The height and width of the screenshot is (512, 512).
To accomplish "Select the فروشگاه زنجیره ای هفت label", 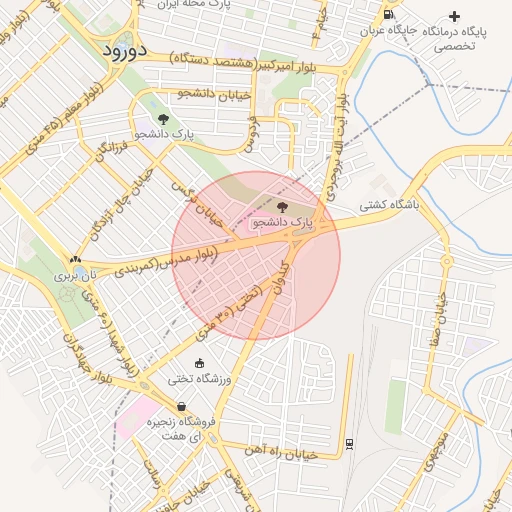I will (x=181, y=429).
